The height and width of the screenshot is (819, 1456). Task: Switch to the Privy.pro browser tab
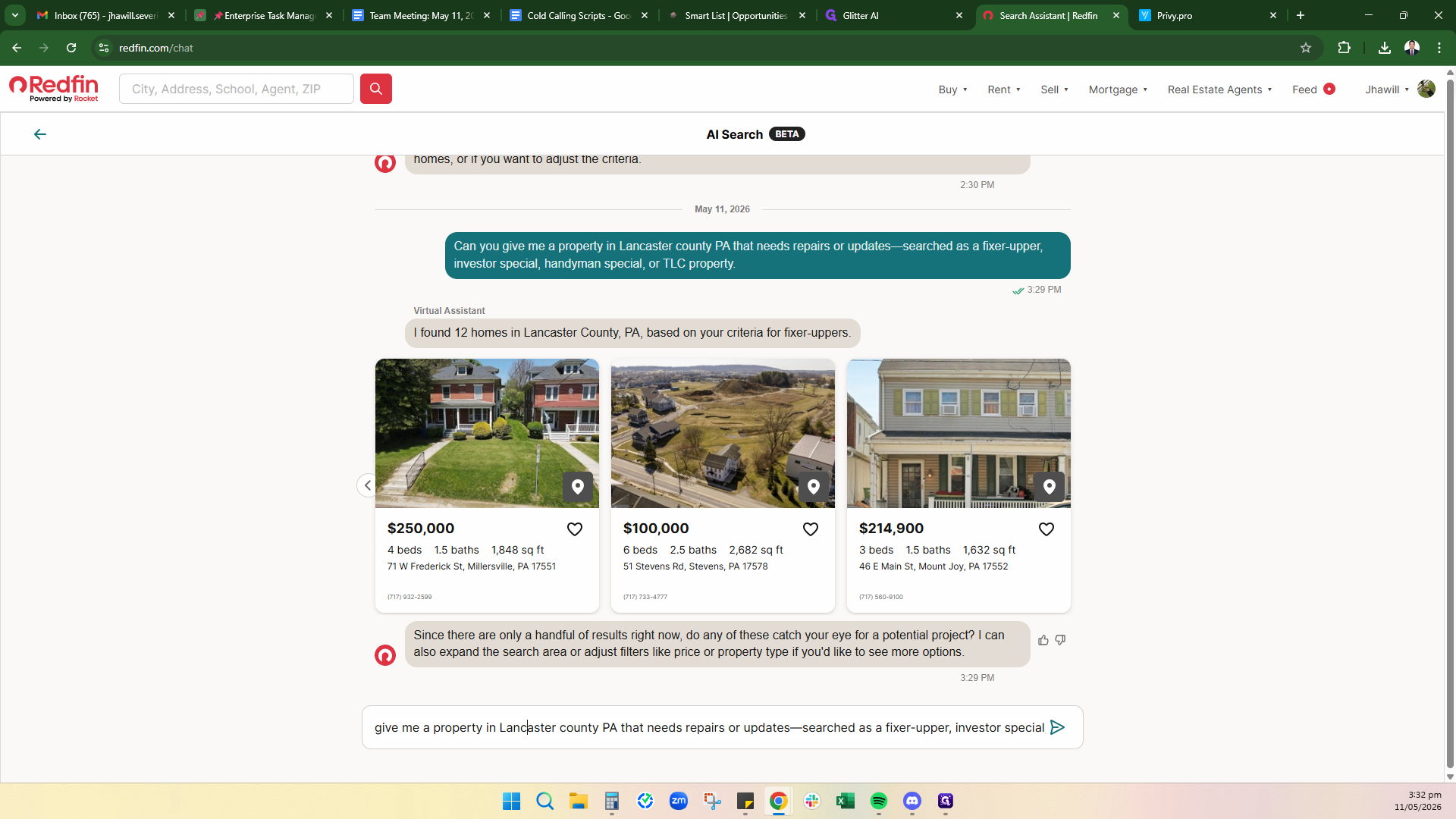[x=1206, y=15]
